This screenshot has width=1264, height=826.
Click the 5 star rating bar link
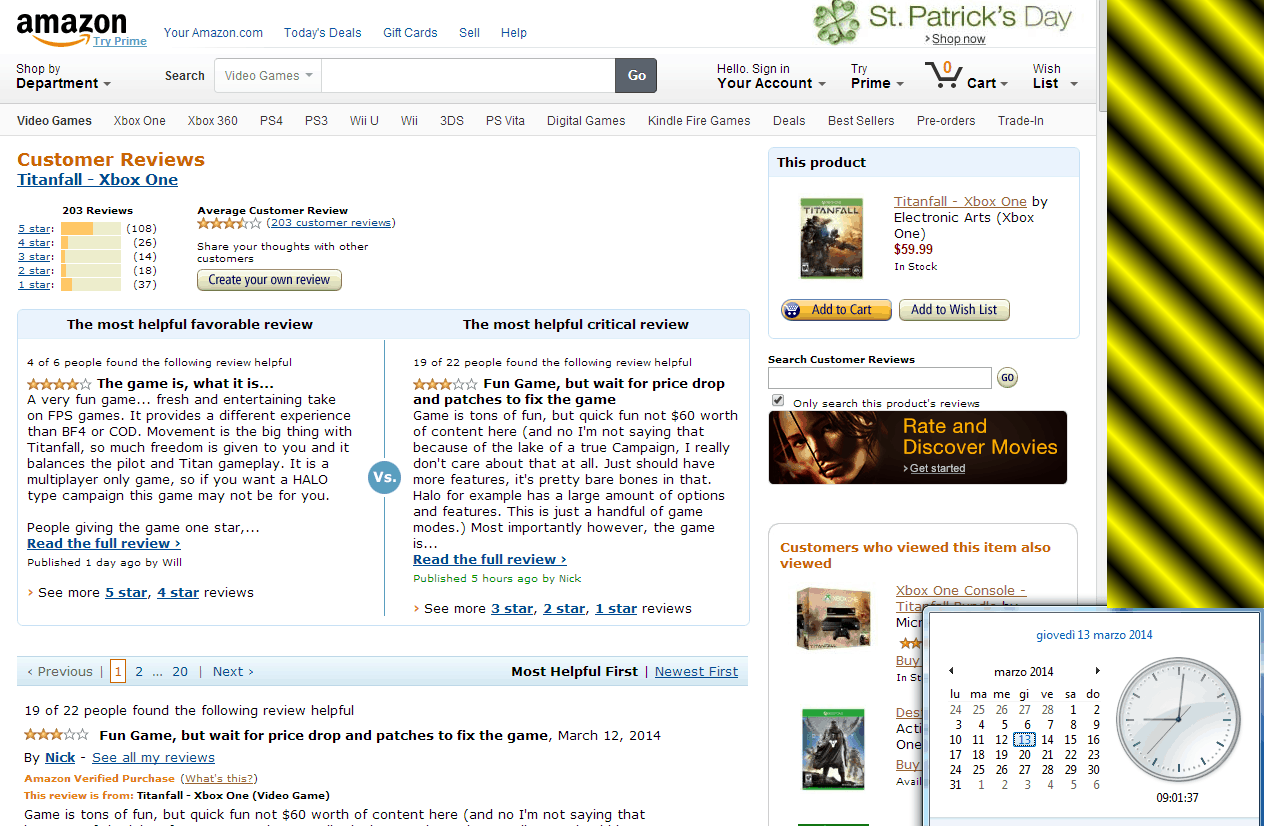35,229
